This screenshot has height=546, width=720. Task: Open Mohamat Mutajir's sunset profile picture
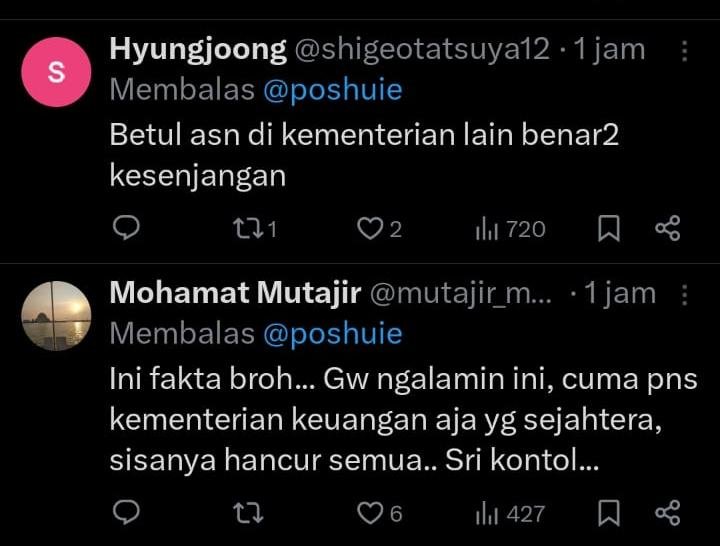tap(56, 315)
